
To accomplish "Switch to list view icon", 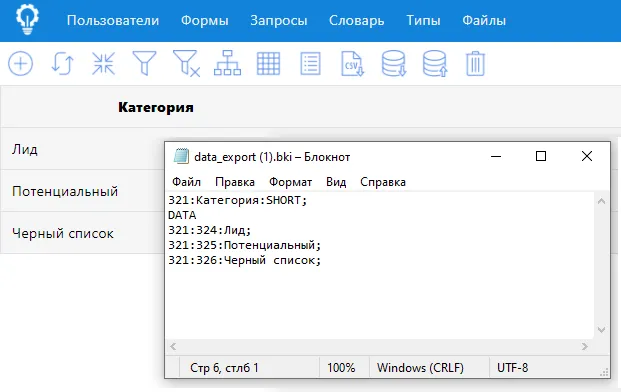I will point(310,63).
